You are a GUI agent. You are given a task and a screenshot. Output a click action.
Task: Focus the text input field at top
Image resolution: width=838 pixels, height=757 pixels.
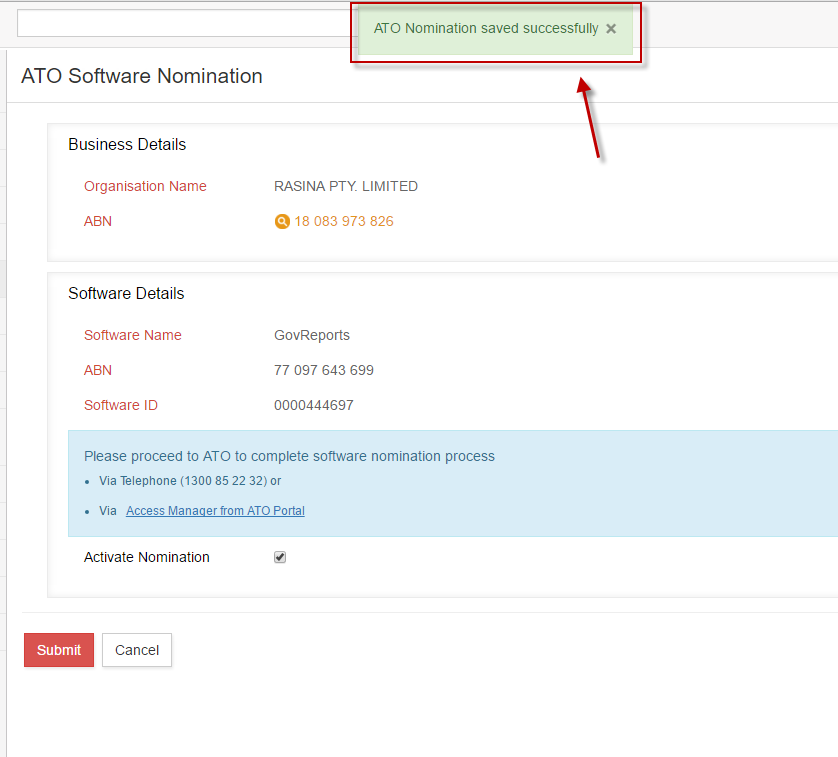tap(180, 24)
